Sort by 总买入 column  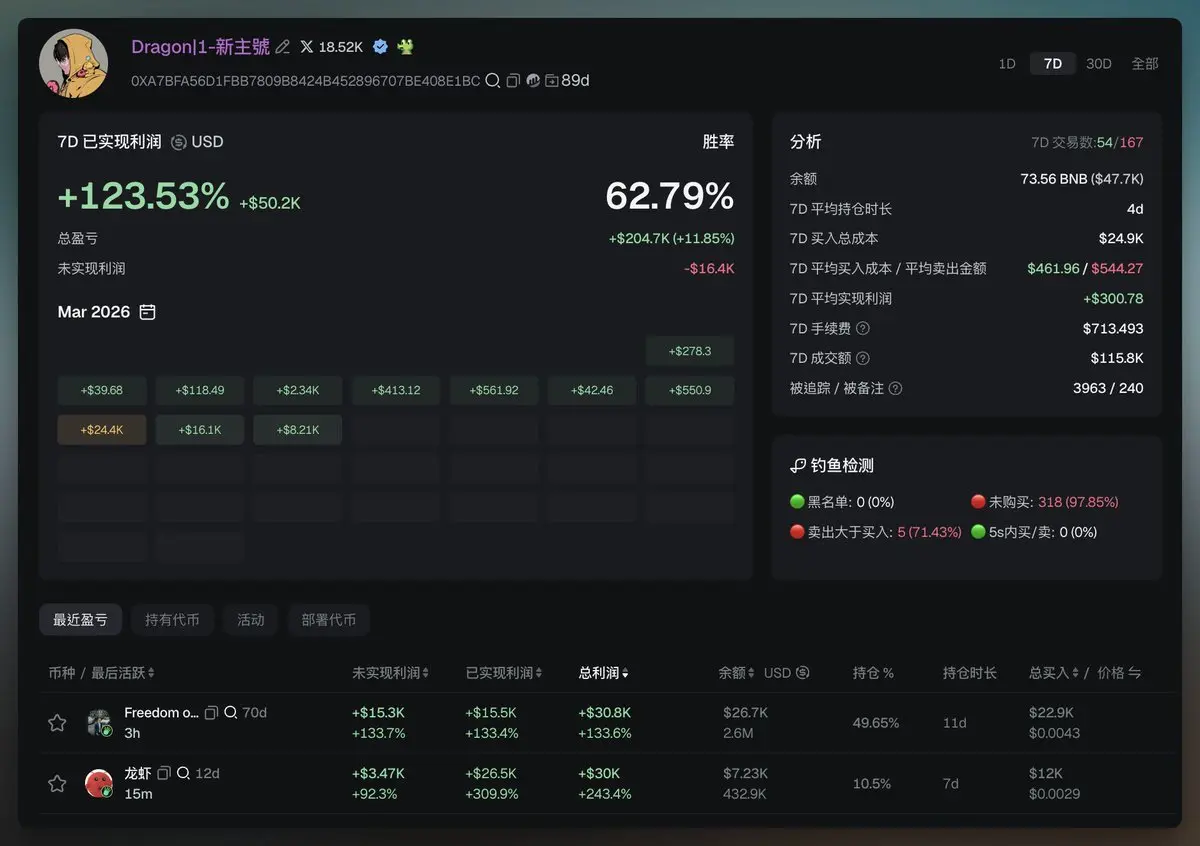tap(1054, 673)
